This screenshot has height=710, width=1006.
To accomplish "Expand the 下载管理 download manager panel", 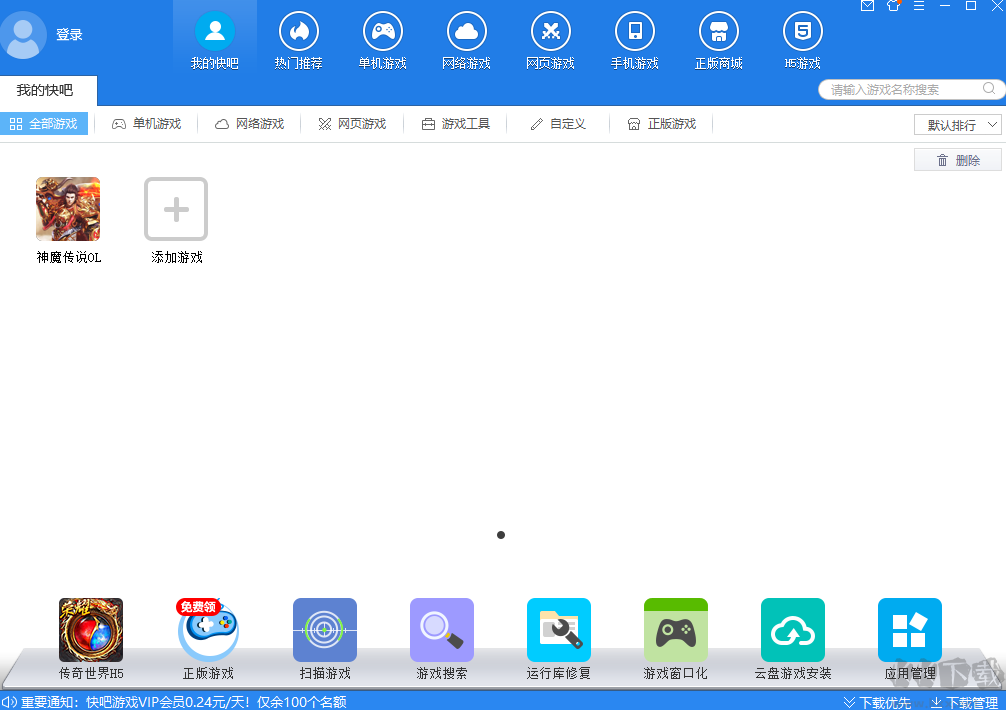I will tap(968, 702).
